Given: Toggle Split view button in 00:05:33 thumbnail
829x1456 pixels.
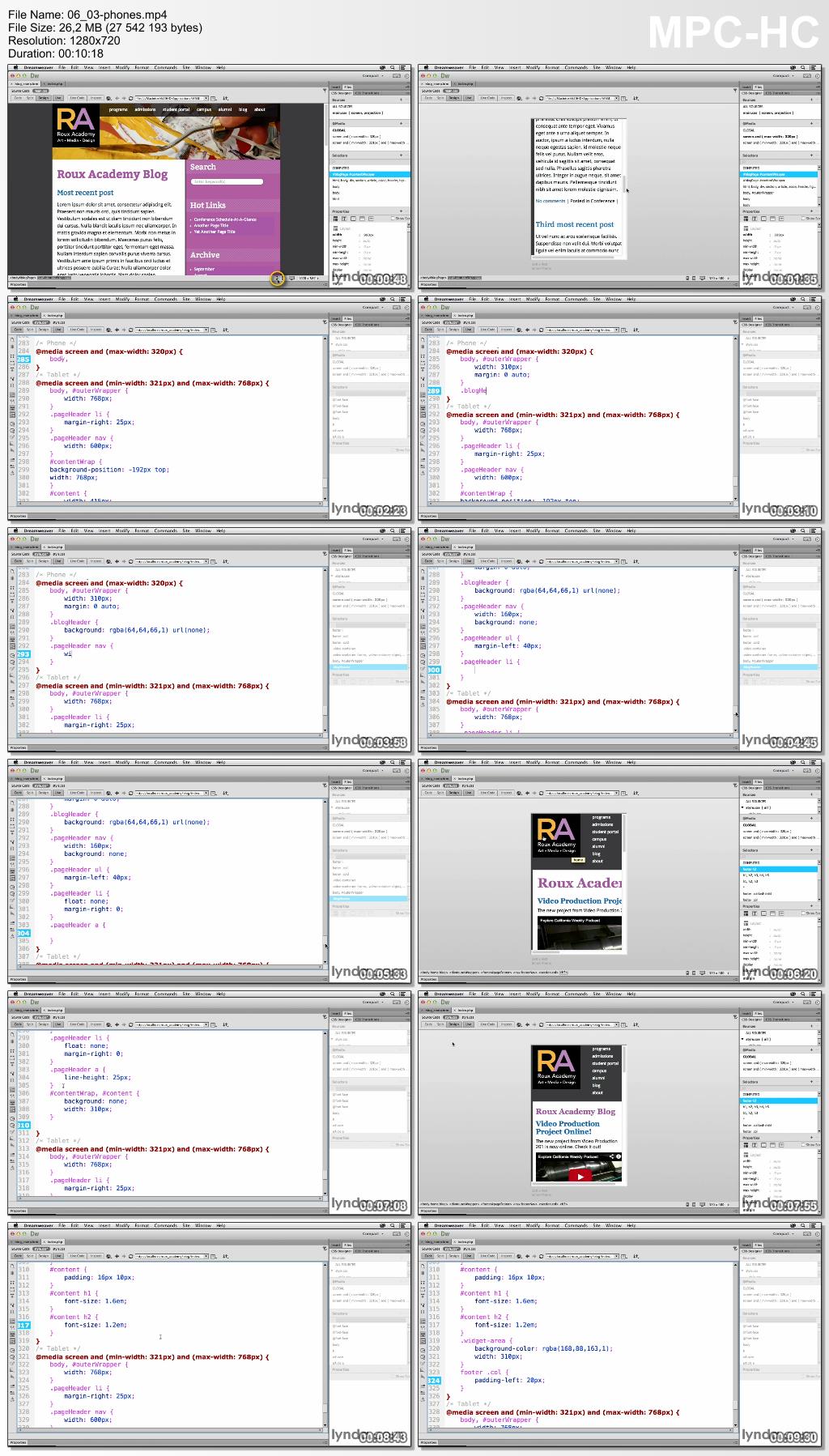Looking at the screenshot, I should tap(30, 793).
